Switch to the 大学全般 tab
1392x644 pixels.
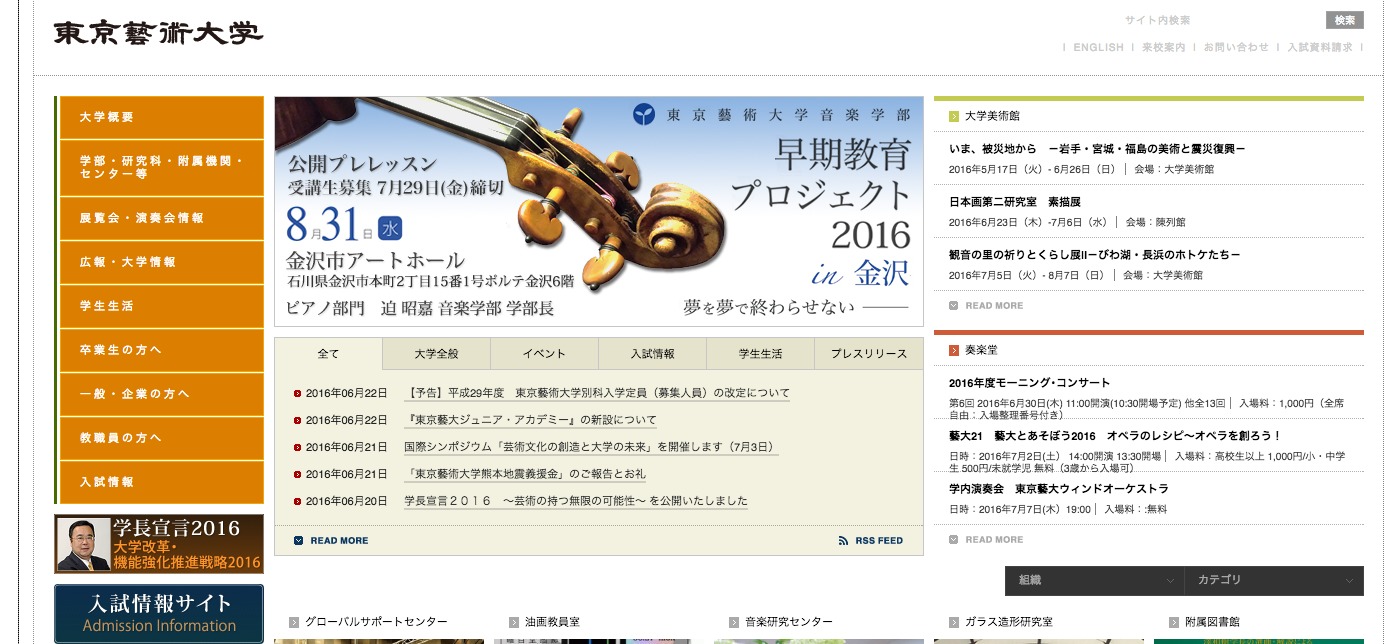click(436, 354)
